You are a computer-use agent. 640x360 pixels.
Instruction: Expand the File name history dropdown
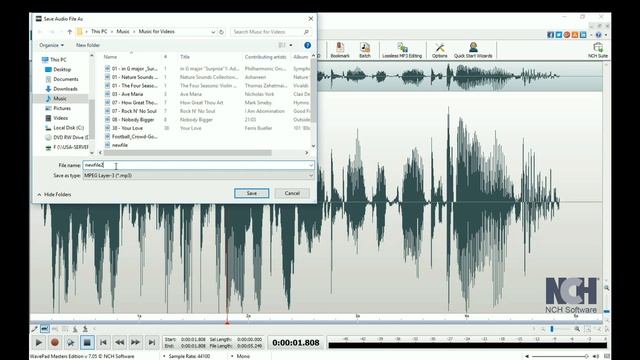tap(311, 165)
